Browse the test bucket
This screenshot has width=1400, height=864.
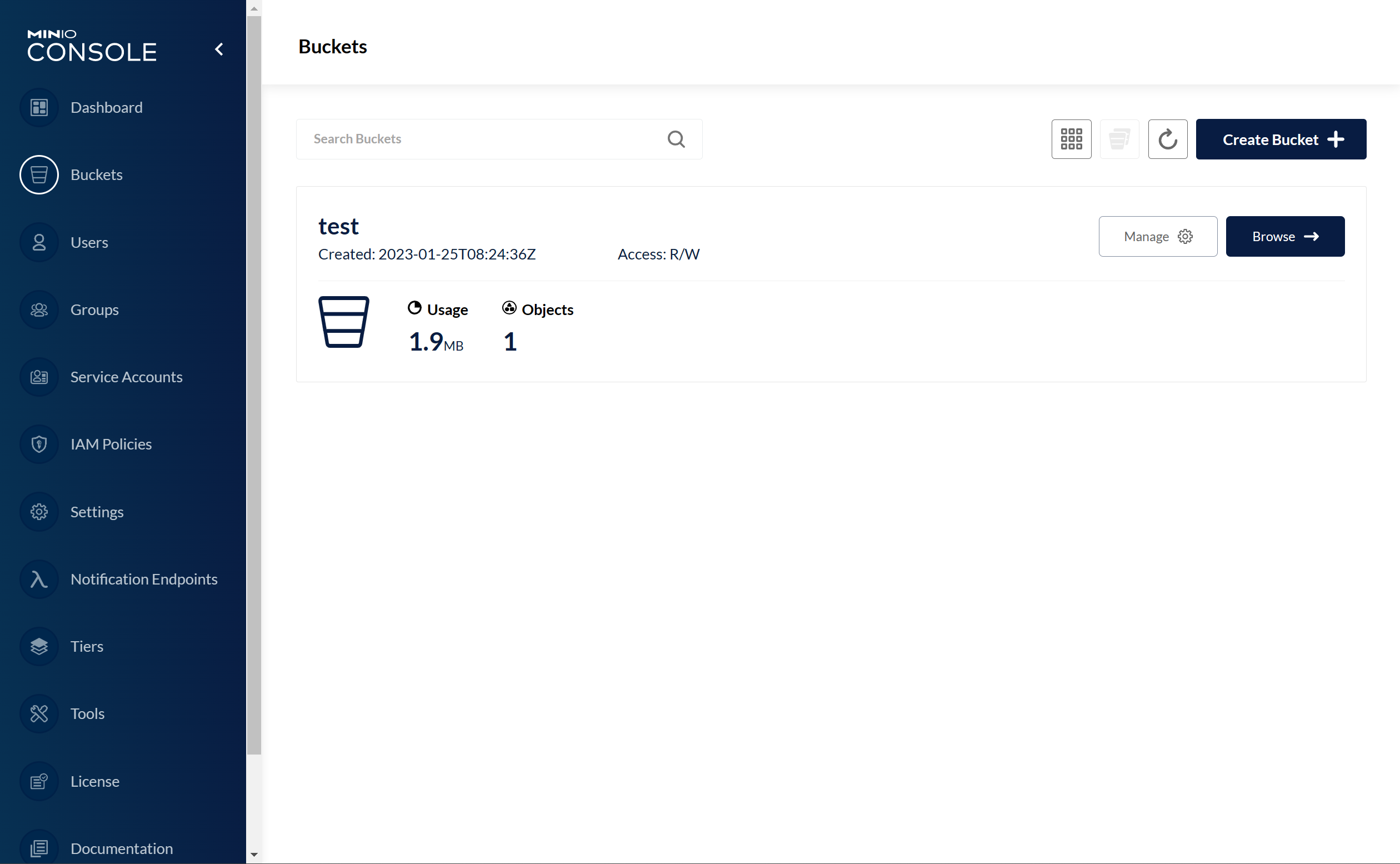point(1284,237)
